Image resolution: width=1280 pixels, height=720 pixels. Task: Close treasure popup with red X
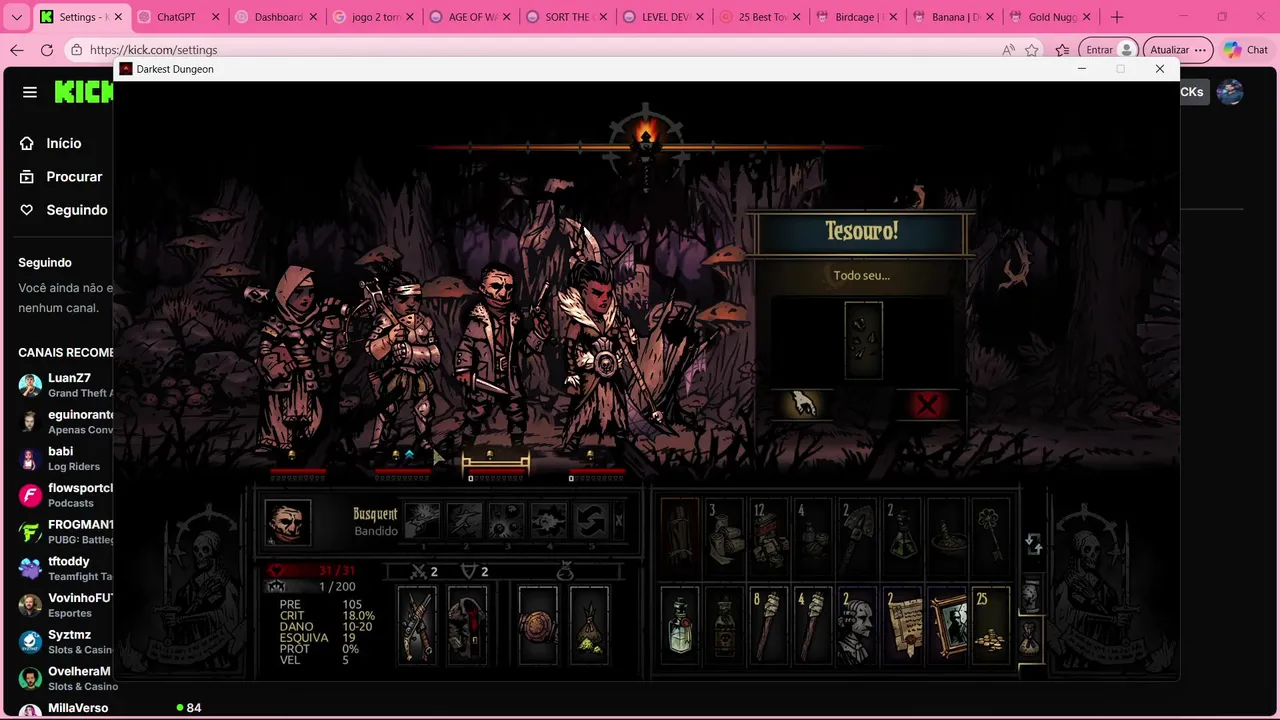(x=927, y=405)
